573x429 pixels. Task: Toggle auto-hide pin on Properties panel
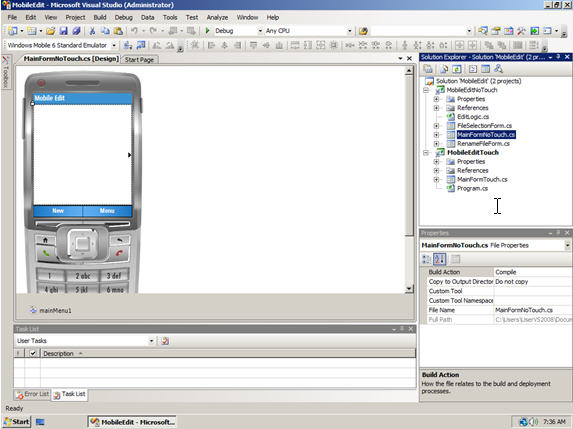click(x=558, y=233)
